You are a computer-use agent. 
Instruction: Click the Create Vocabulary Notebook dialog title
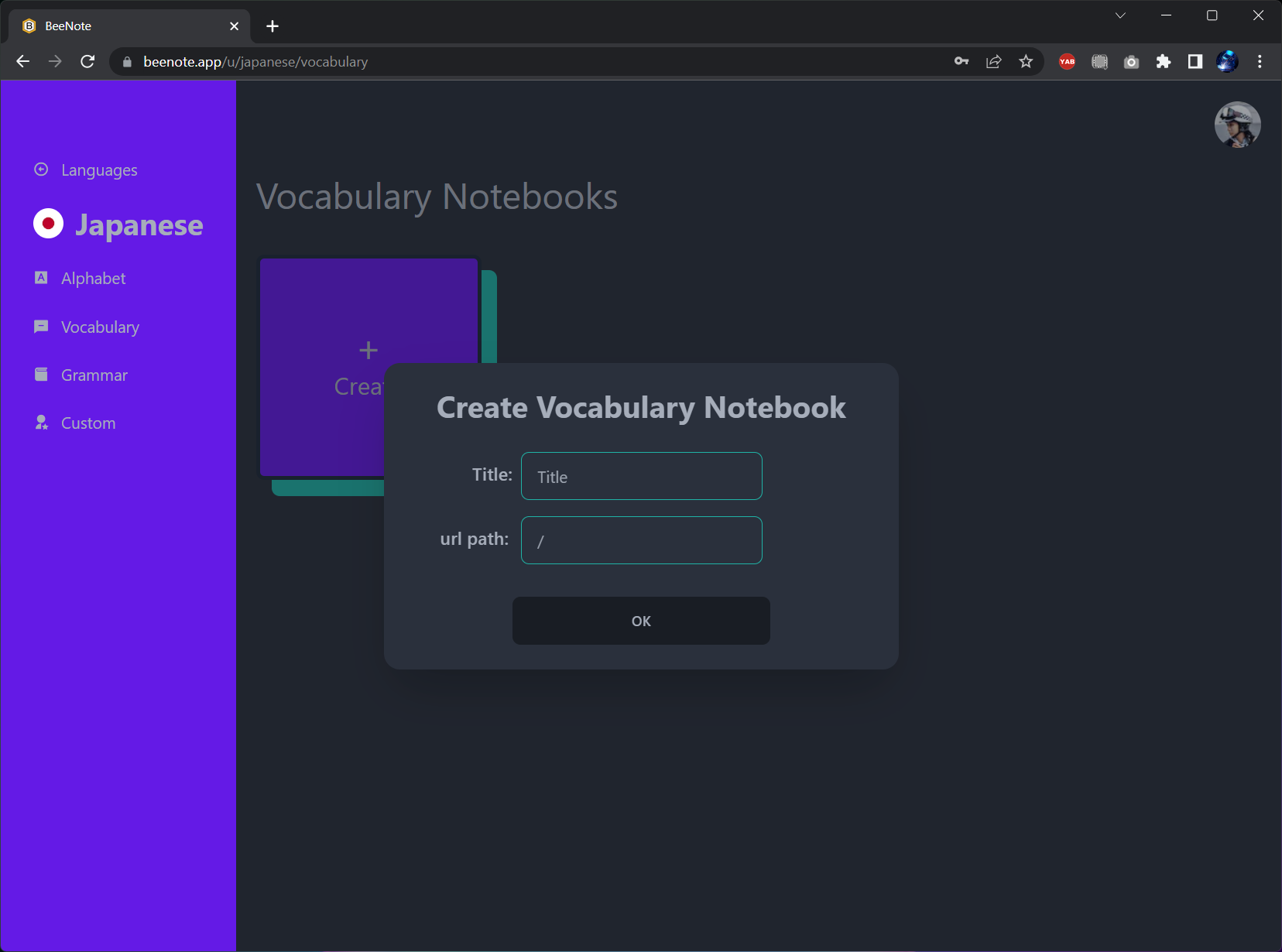coord(641,408)
